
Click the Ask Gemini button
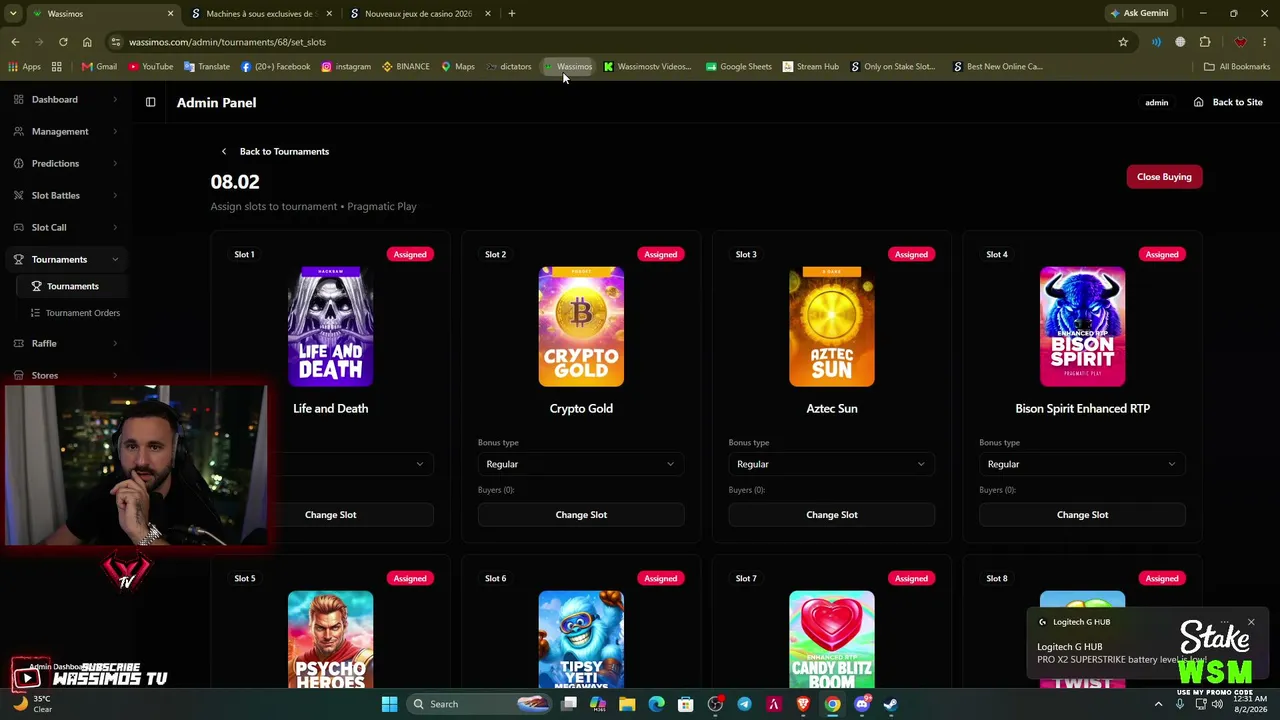1139,14
